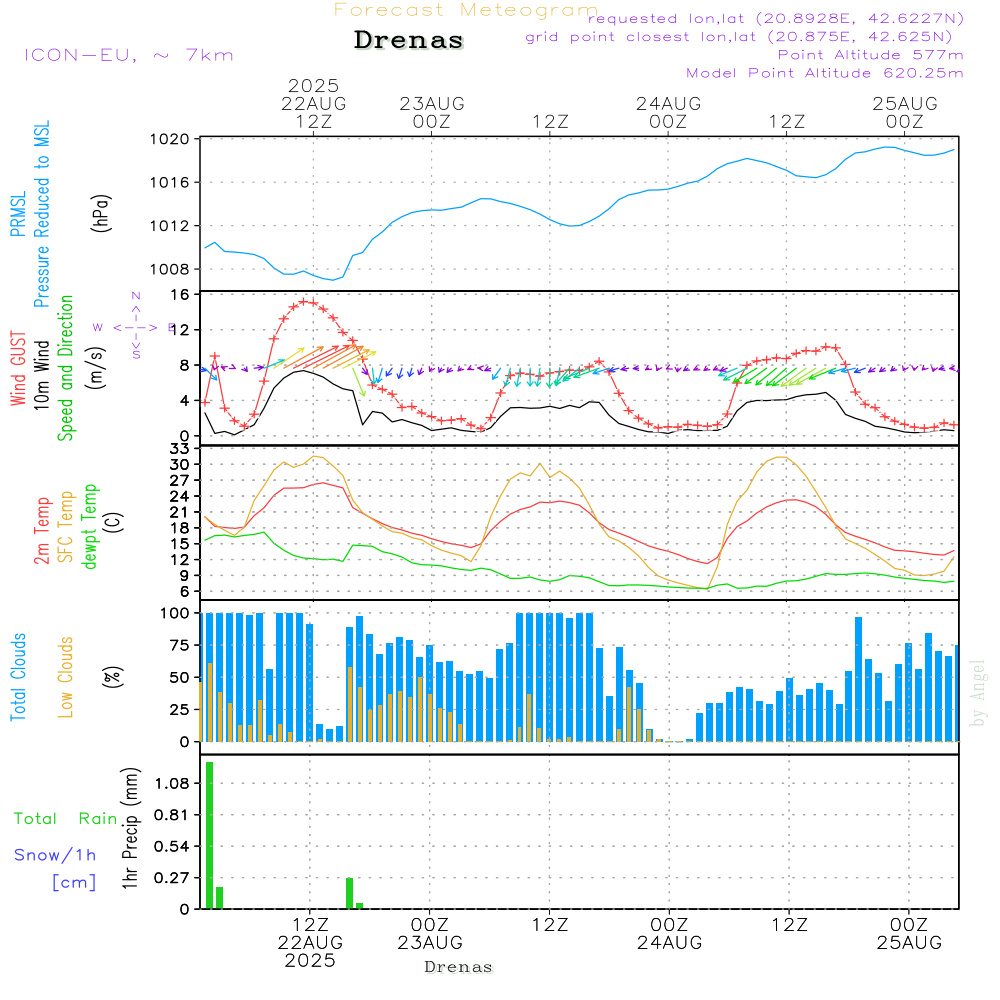Click the bold "Drenas" title at top
This screenshot has height=1000, width=1000.
tap(409, 40)
